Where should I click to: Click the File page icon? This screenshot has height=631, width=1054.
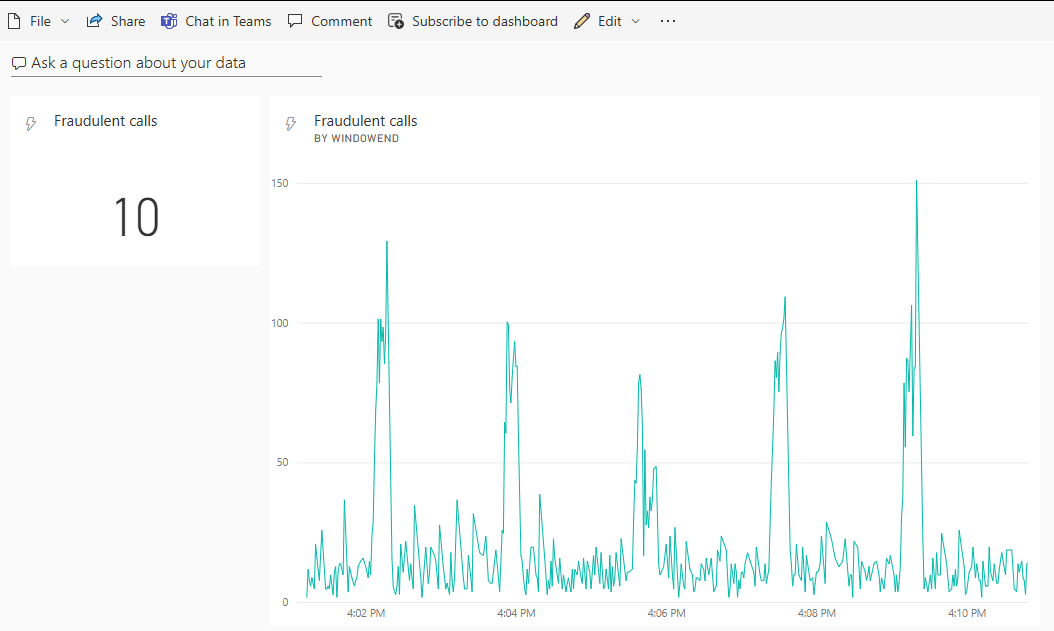pos(14,22)
